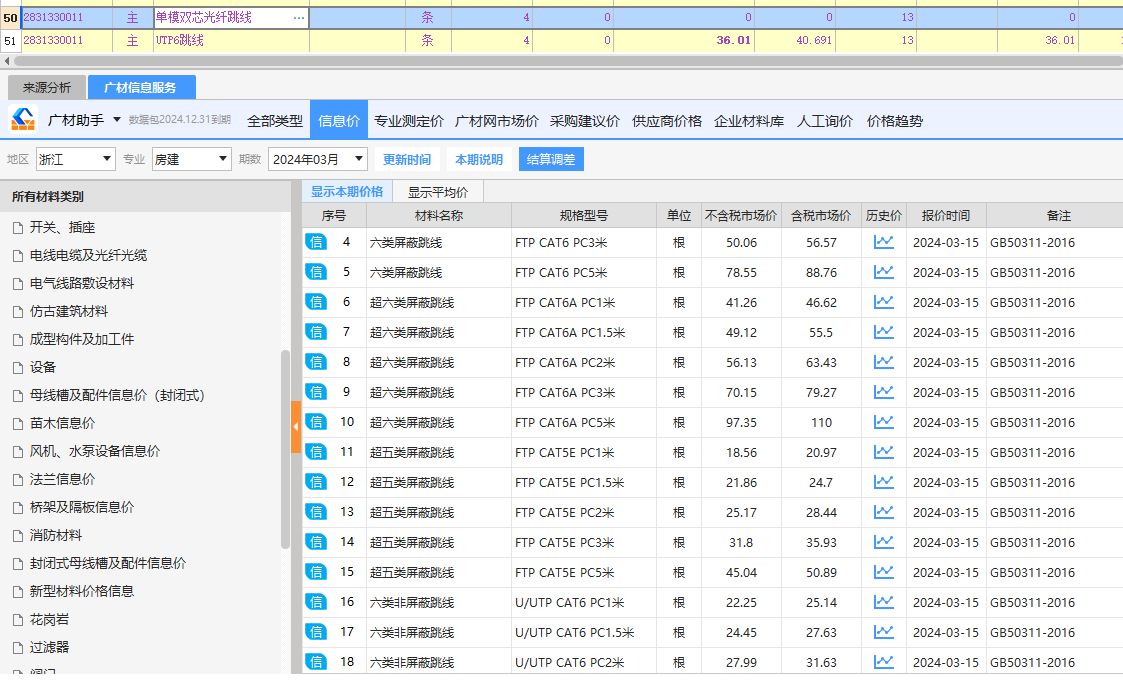
Task: Show 显示本期价格 tab
Action: [347, 192]
